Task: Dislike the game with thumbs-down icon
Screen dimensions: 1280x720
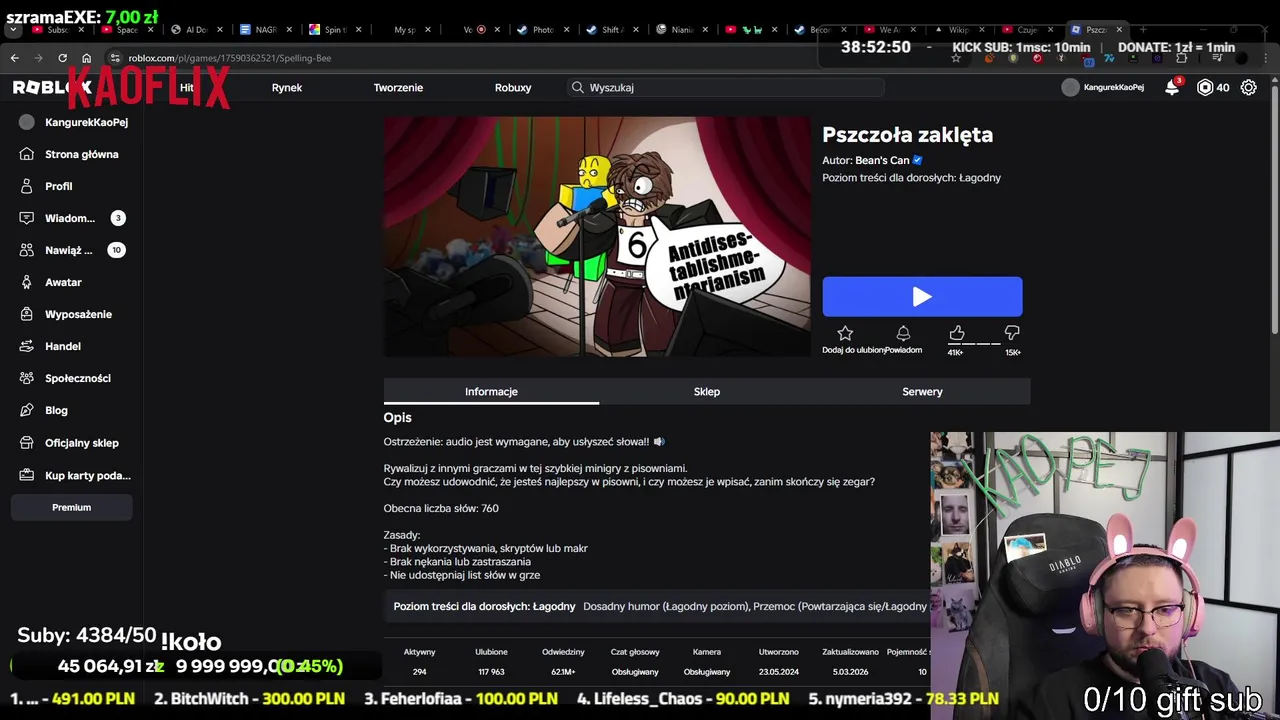Action: pyautogui.click(x=1012, y=333)
